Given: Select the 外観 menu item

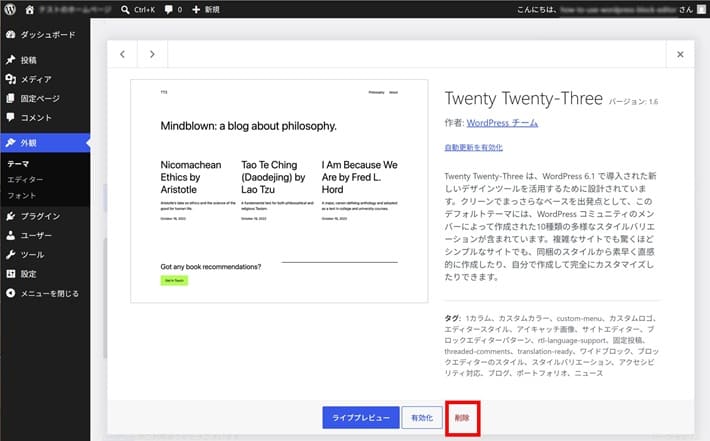Looking at the screenshot, I should pyautogui.click(x=45, y=143).
